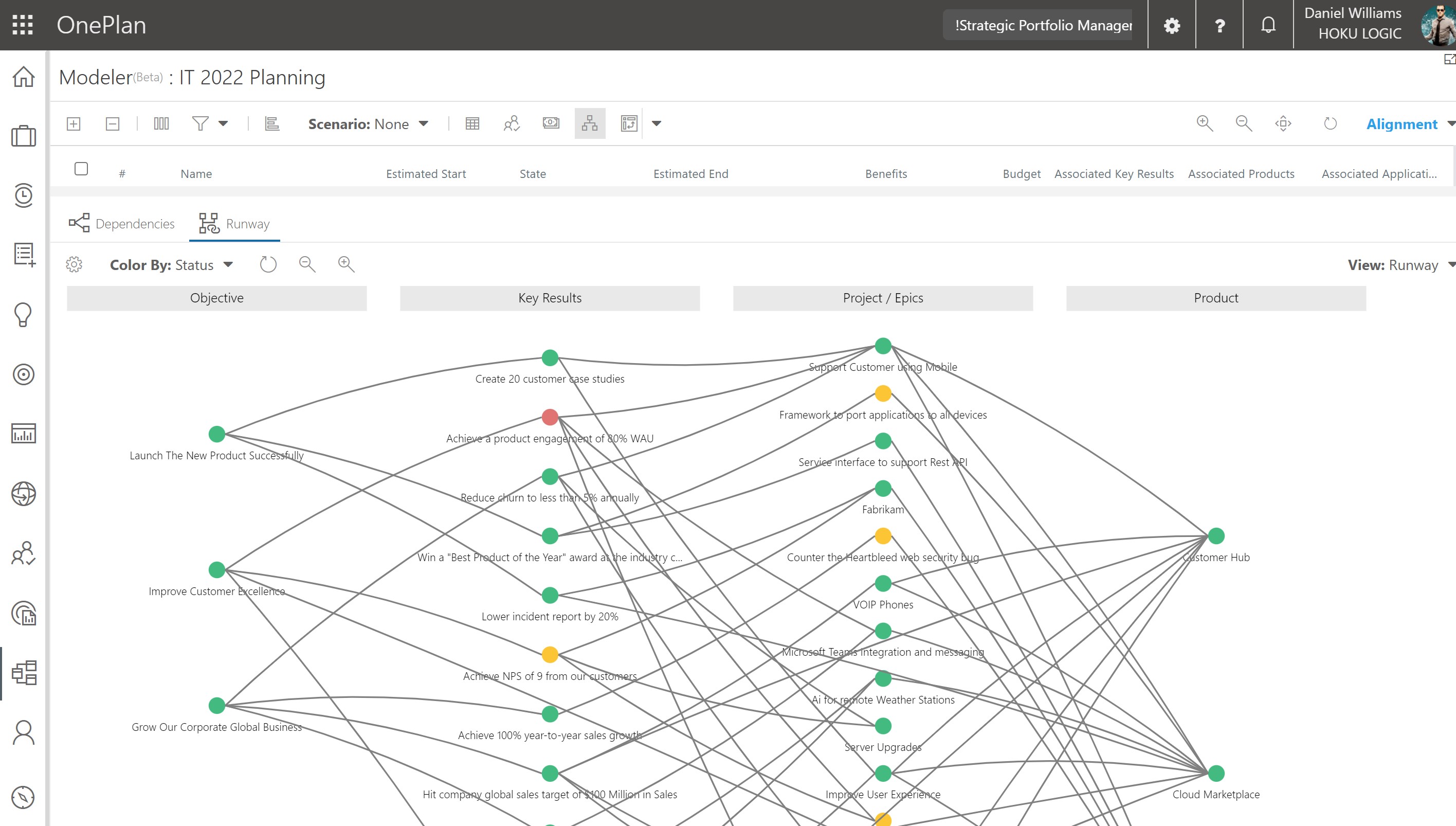Screen dimensions: 1456x826
Task: Toggle the select-all header checkbox
Action: (81, 169)
